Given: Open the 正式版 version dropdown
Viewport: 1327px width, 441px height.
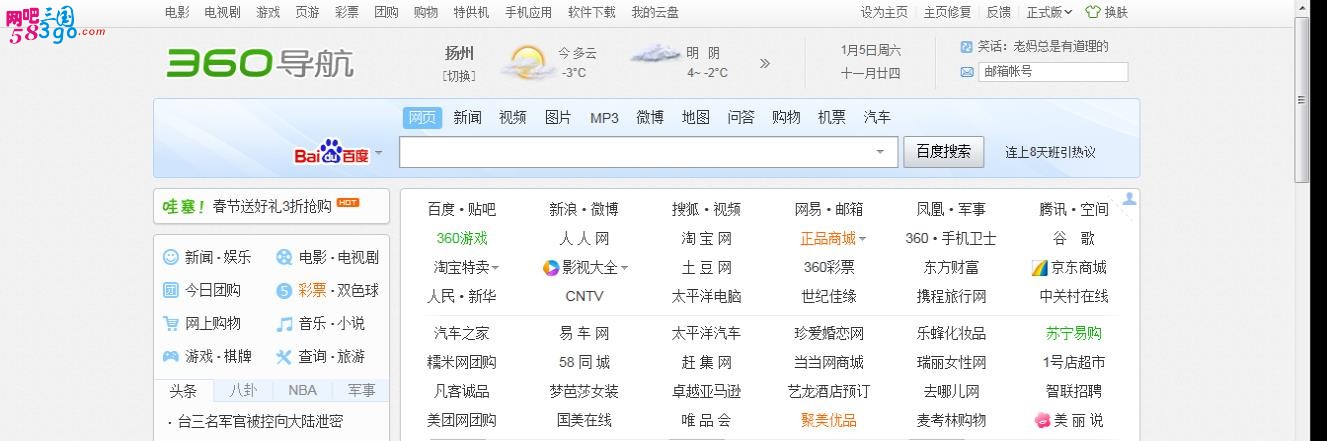Looking at the screenshot, I should click(1049, 12).
